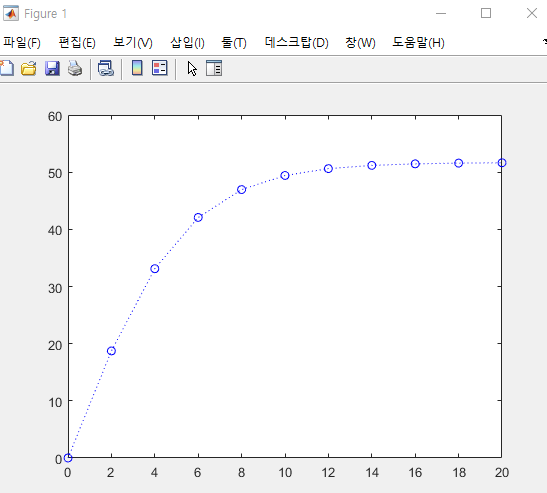Screen dimensions: 547x493
Task: Click the data marker at x=16
Action: (415, 164)
